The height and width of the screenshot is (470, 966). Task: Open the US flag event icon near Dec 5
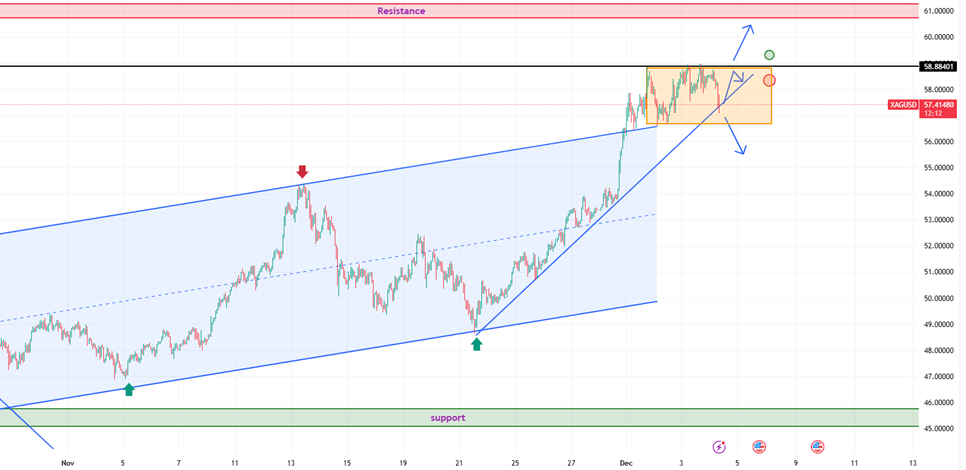coord(758,446)
